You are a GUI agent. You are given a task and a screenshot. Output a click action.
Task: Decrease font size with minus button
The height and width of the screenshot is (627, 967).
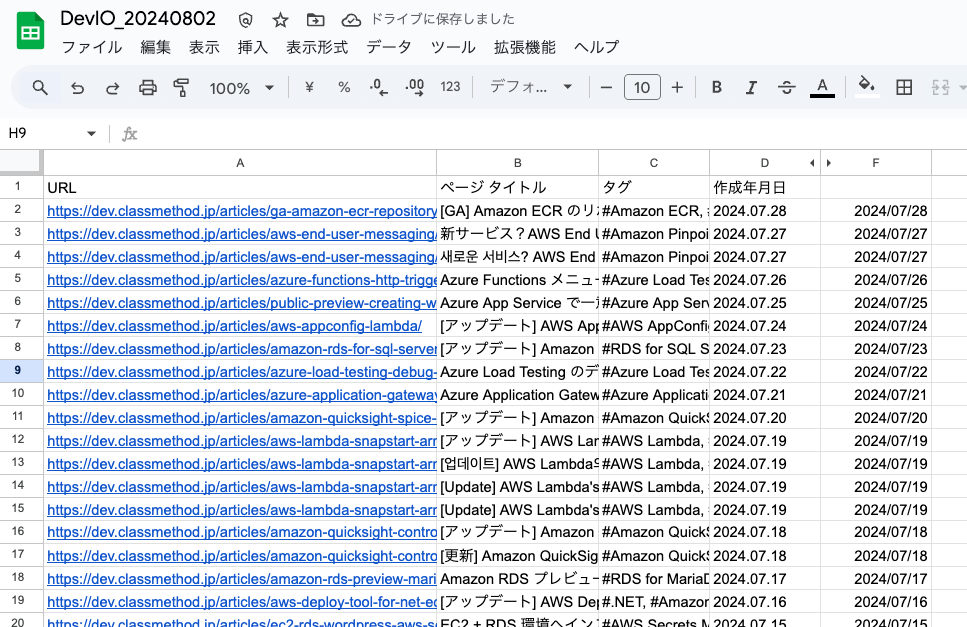[606, 88]
